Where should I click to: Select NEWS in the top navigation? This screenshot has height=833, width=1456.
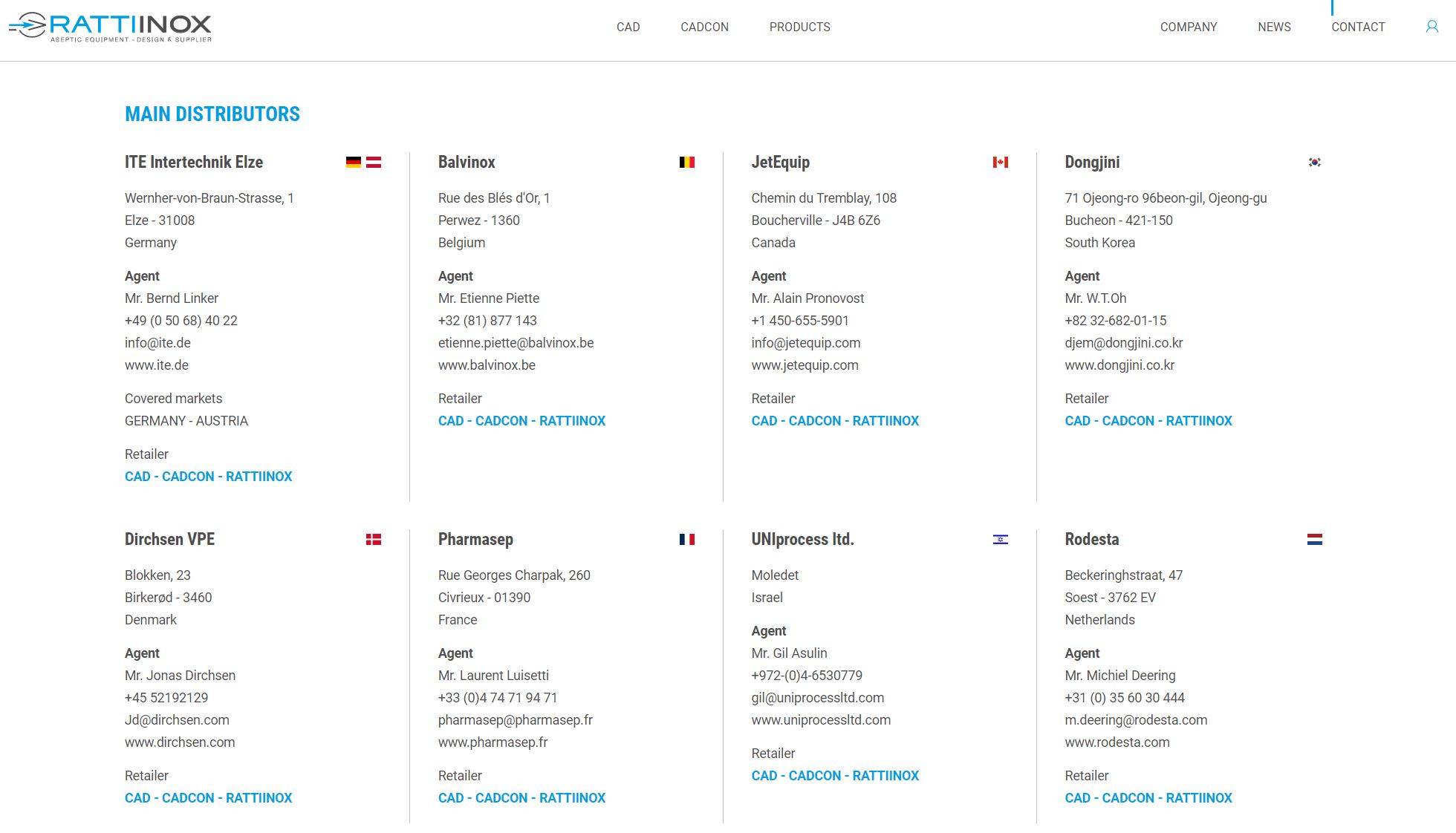pyautogui.click(x=1275, y=27)
